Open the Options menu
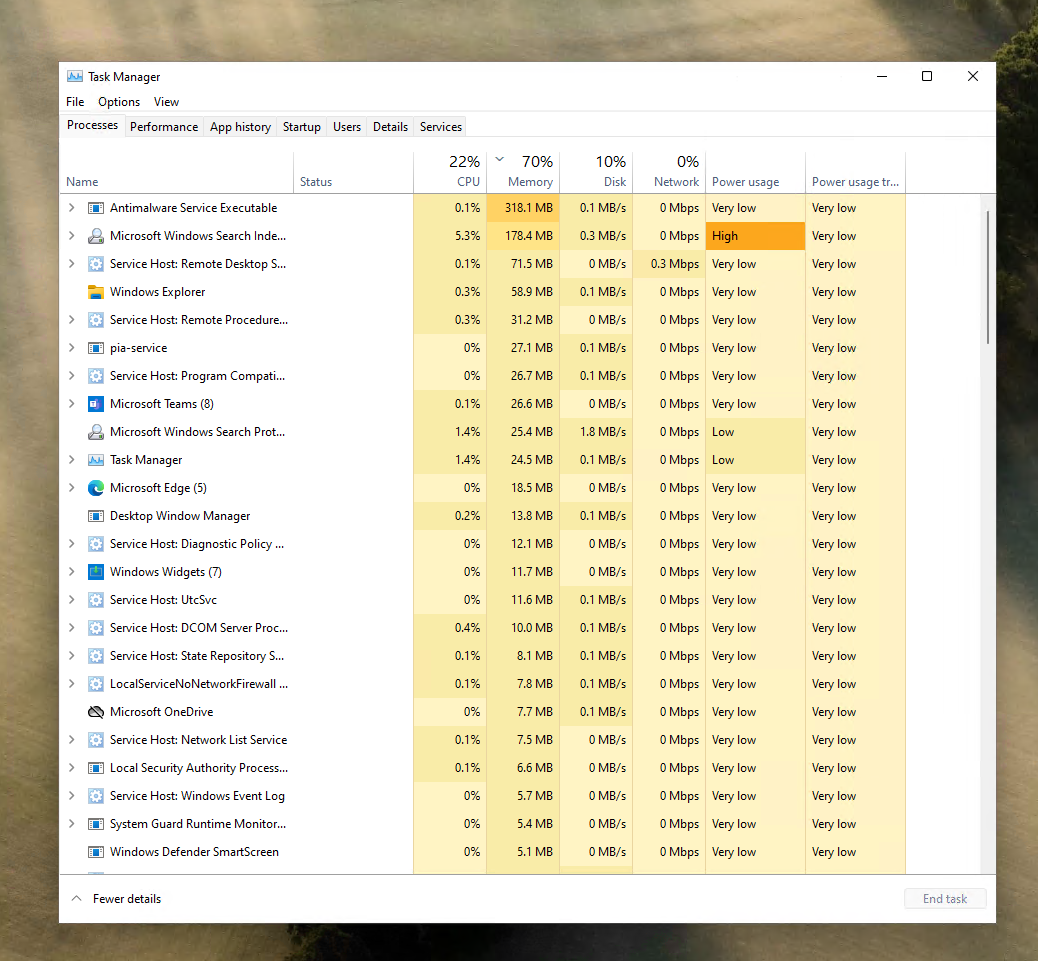 [119, 102]
